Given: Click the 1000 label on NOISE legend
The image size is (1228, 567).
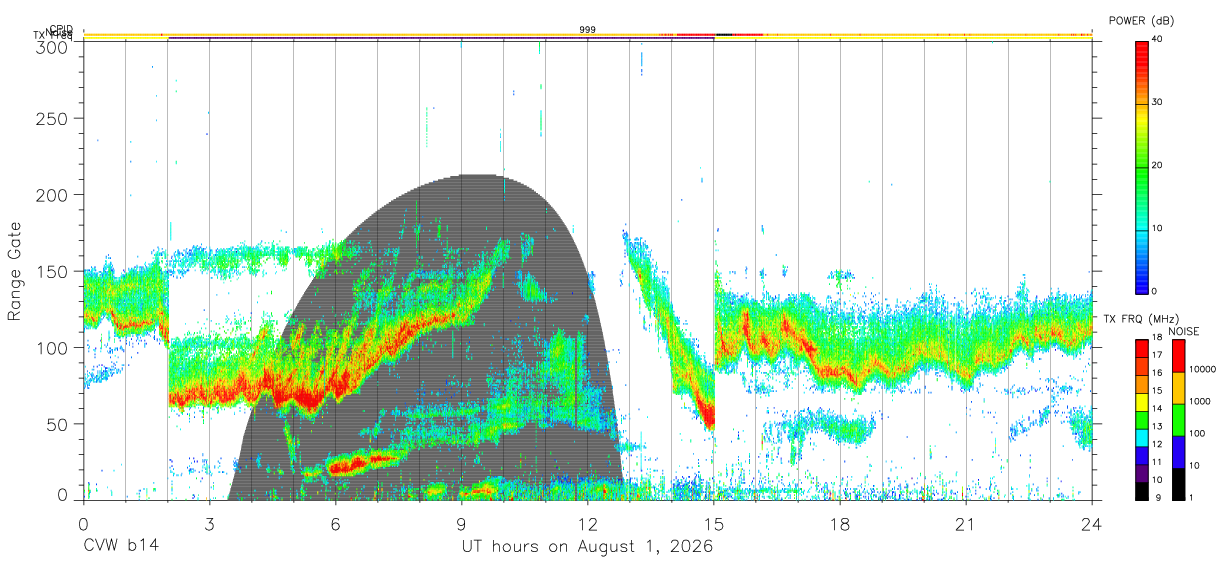Looking at the screenshot, I should 1199,402.
